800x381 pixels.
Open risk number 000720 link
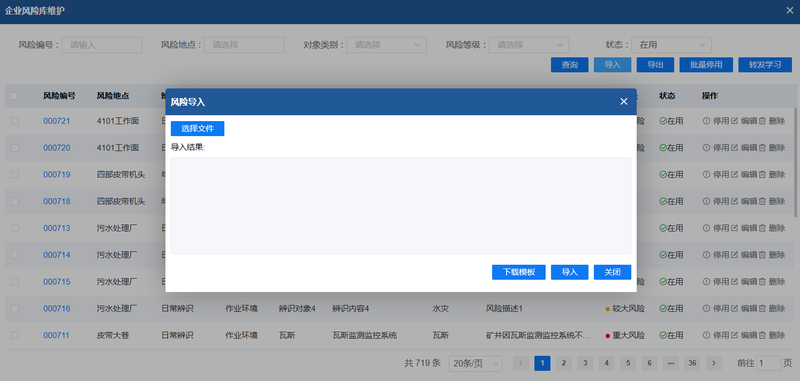point(57,148)
